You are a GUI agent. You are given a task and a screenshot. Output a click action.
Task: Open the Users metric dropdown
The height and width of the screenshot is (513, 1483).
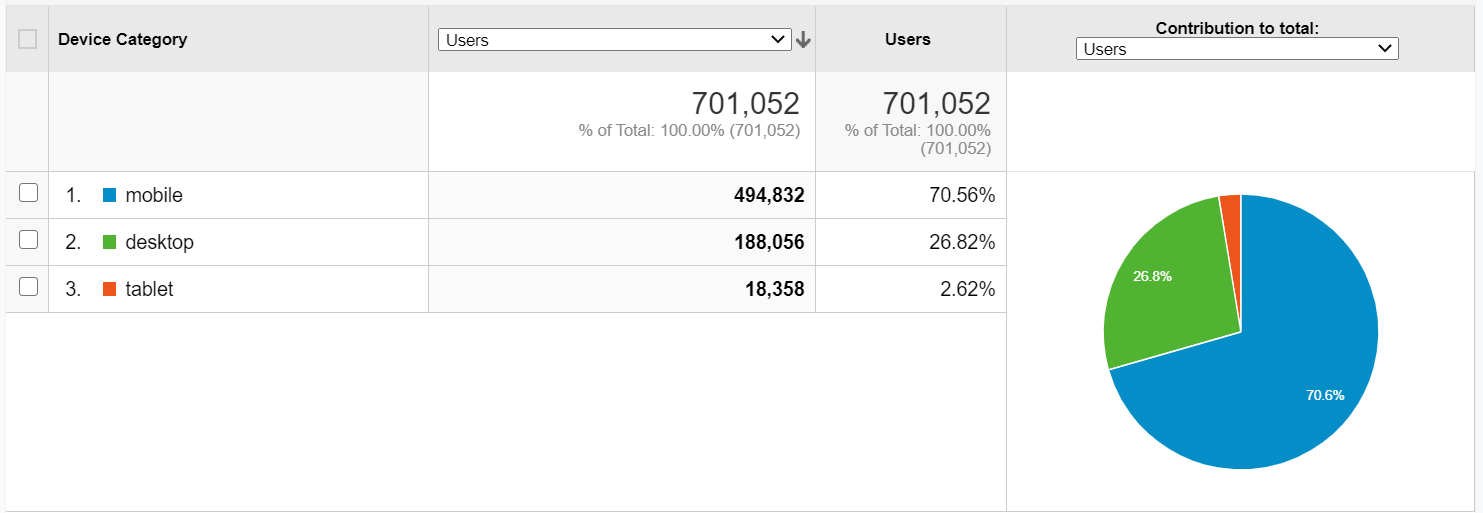615,40
